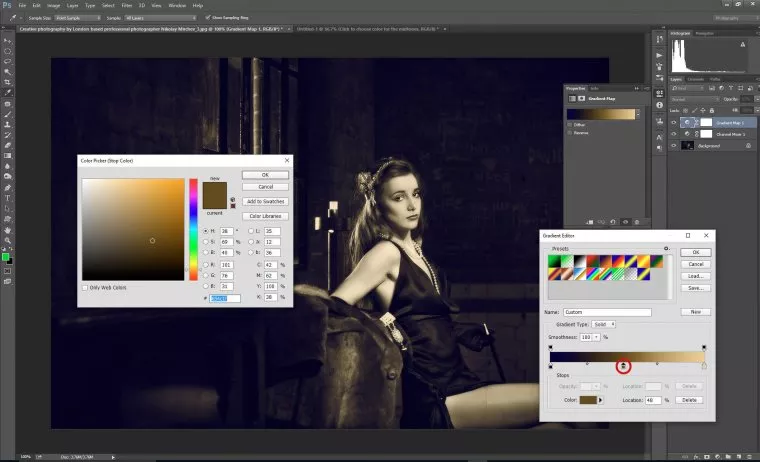This screenshot has width=760, height=462.
Task: Open the Smoothness value dropdown arrow
Action: tap(597, 337)
